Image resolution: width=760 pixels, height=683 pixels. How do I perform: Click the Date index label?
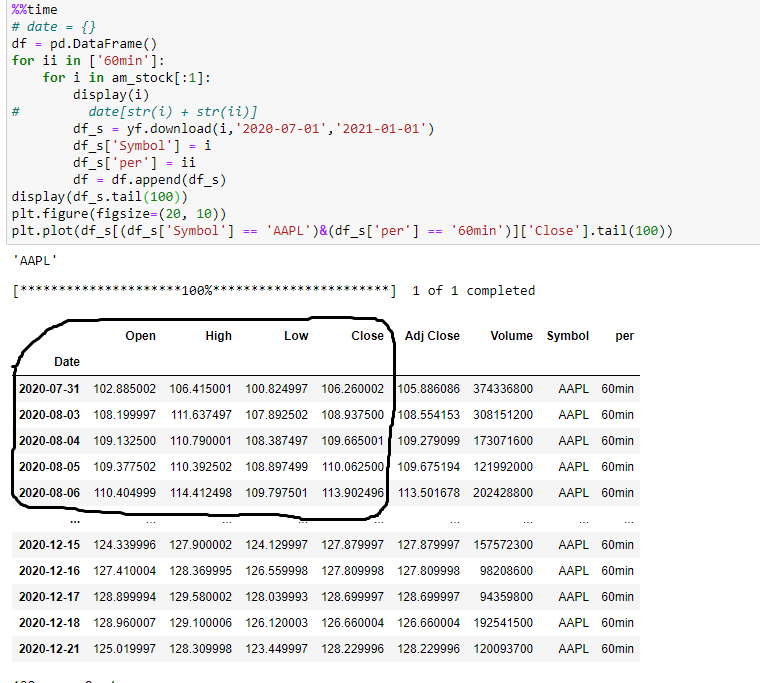click(67, 362)
